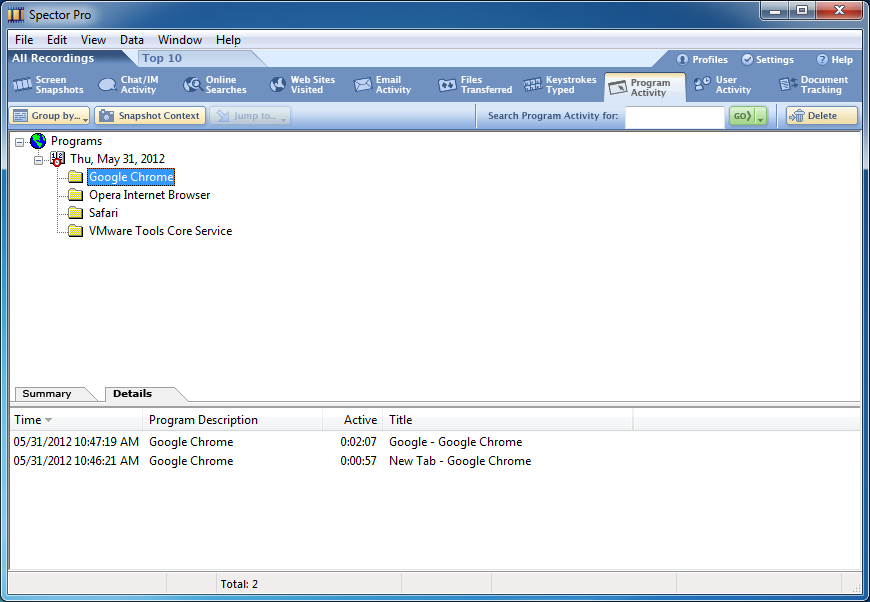This screenshot has height=602, width=870.
Task: Open Document Tracking recordings
Action: click(813, 85)
